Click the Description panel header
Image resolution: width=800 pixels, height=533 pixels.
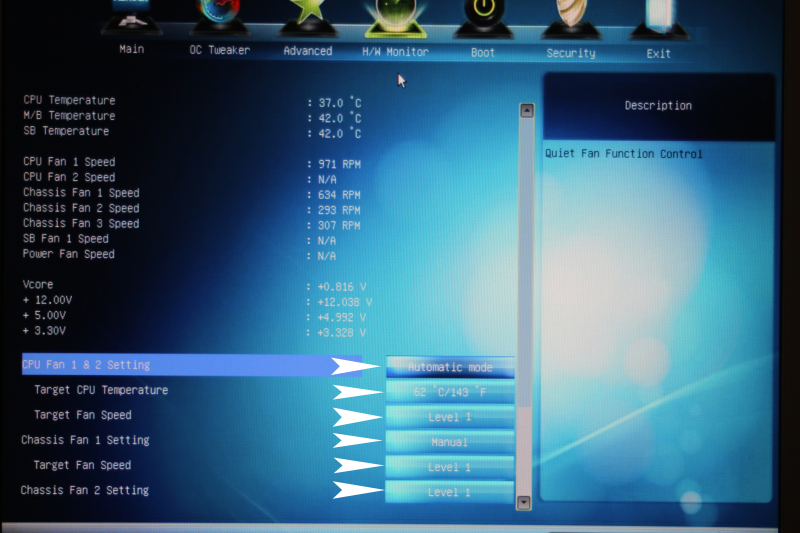coord(659,106)
